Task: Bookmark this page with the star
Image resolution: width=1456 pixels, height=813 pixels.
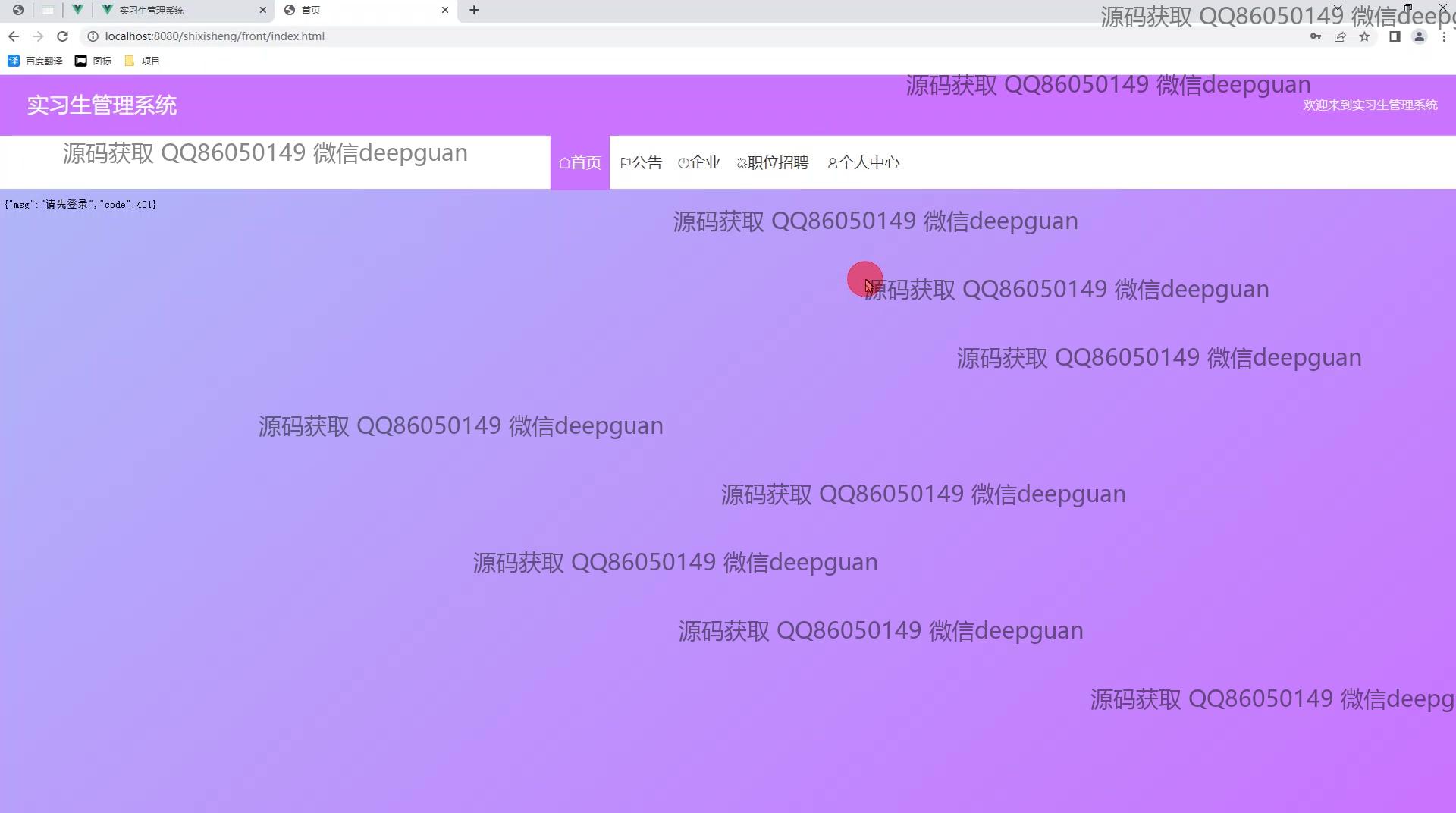Action: [x=1364, y=36]
